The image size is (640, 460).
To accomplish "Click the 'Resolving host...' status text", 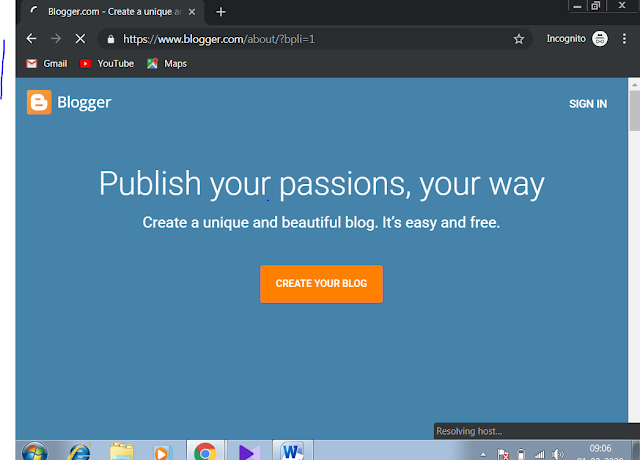I will pyautogui.click(x=469, y=431).
